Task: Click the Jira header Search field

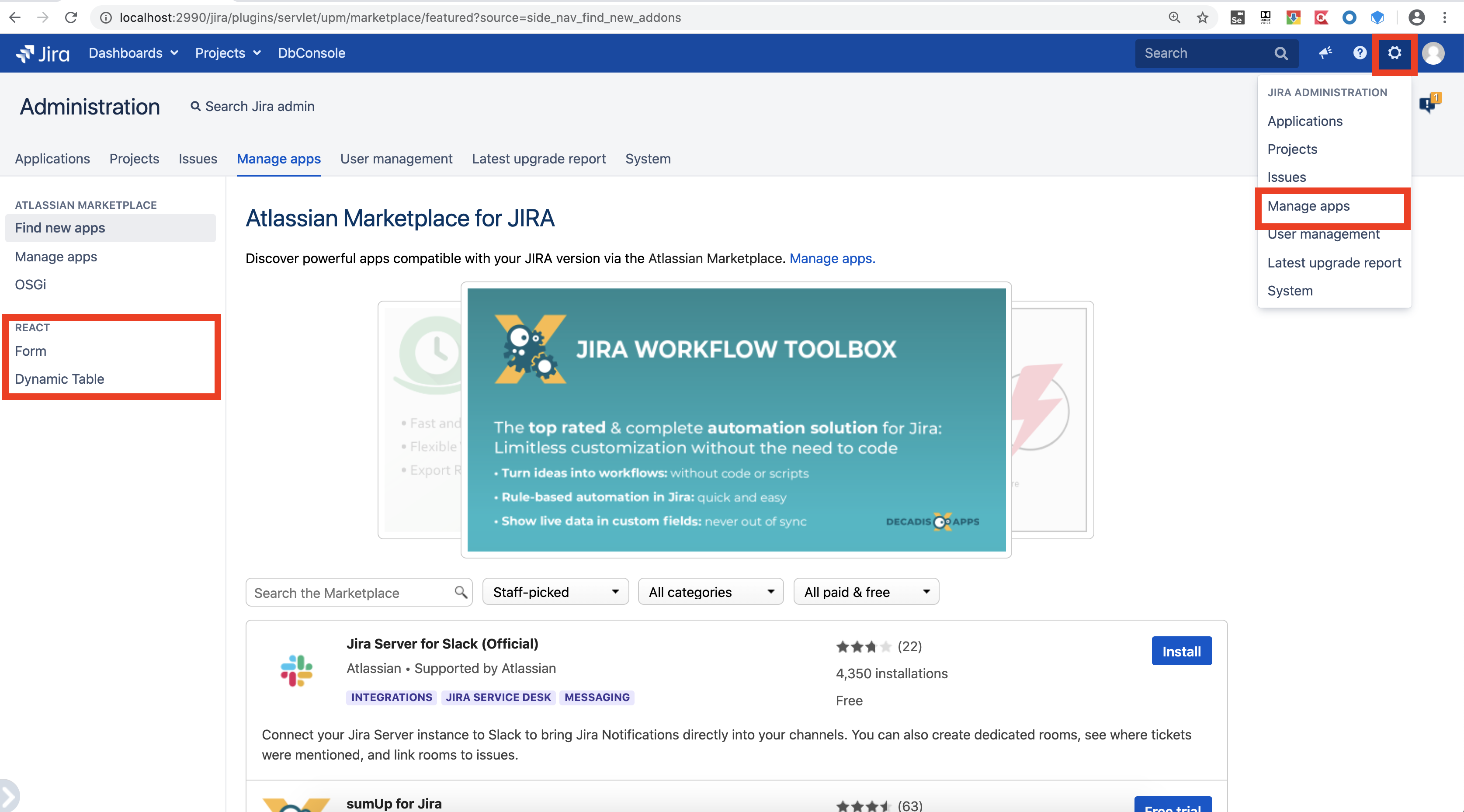Action: [1216, 53]
